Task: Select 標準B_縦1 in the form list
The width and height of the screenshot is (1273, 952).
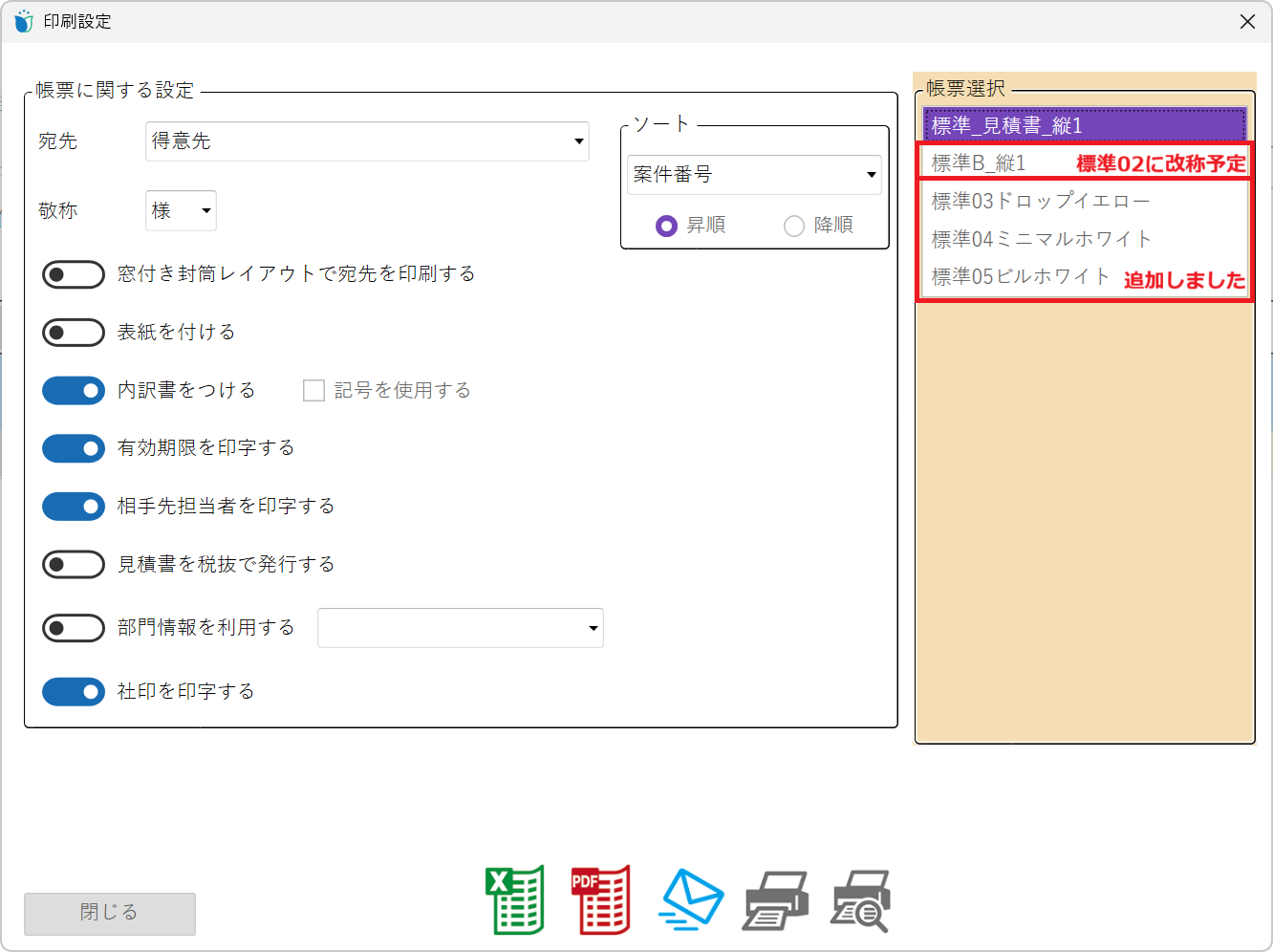Action: point(979,163)
